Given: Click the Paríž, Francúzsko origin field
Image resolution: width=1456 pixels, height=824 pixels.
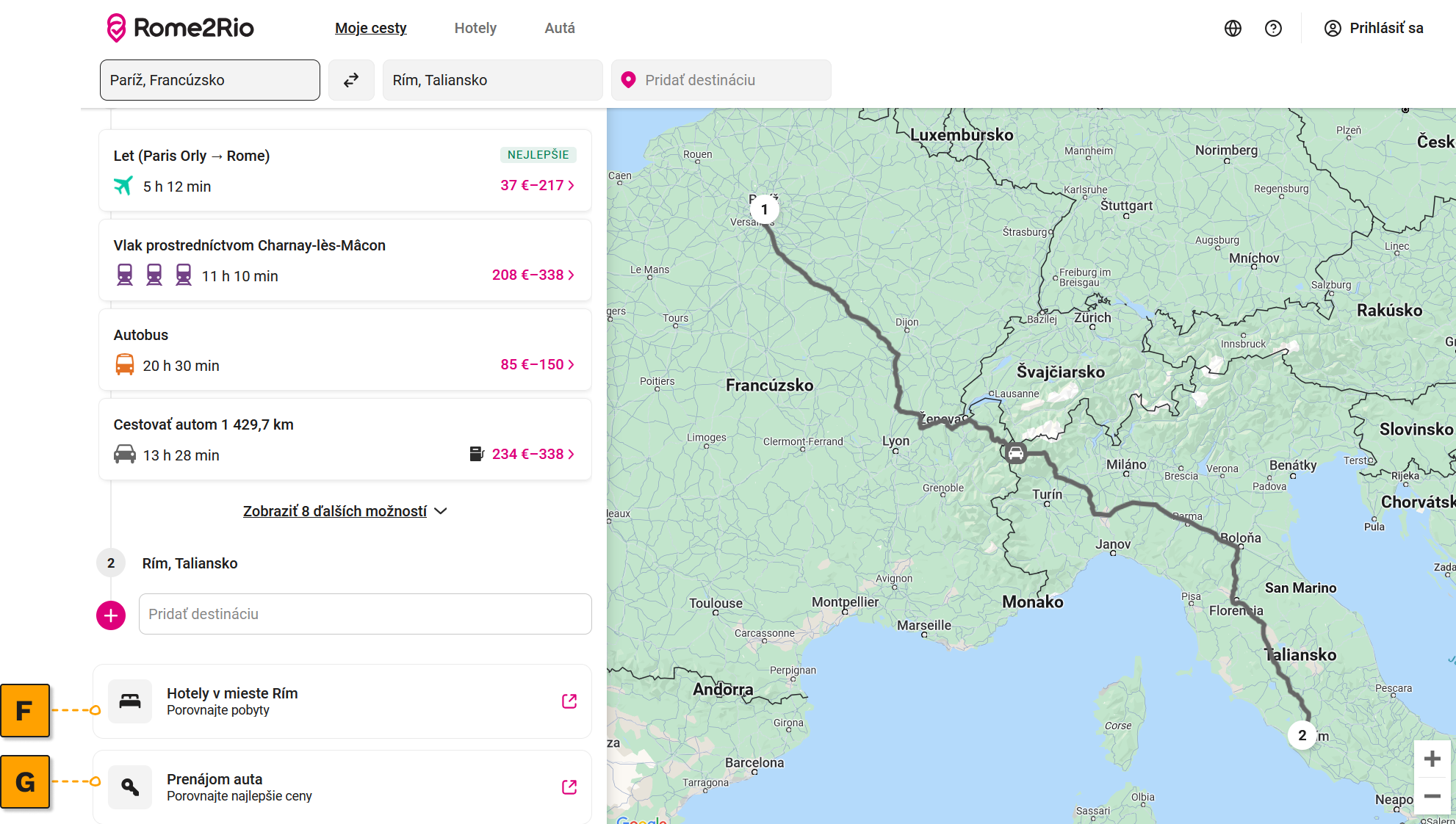Looking at the screenshot, I should click(209, 80).
